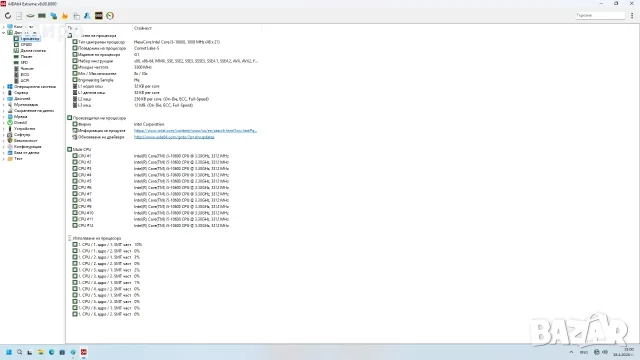Select the Multi CPU group header
The height and width of the screenshot is (360, 640).
coord(82,149)
